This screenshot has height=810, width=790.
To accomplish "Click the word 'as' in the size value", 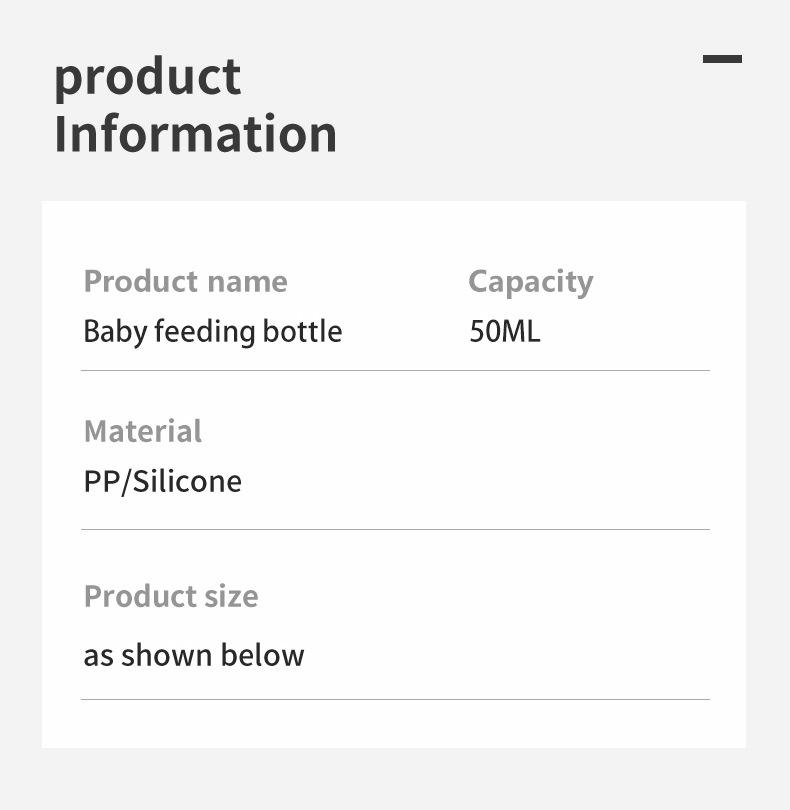I will (98, 656).
